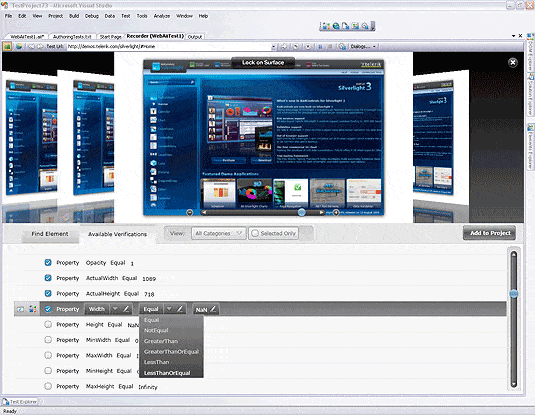The image size is (535, 415).
Task: Click the left arrow of the preview slider
Action: pos(204,213)
